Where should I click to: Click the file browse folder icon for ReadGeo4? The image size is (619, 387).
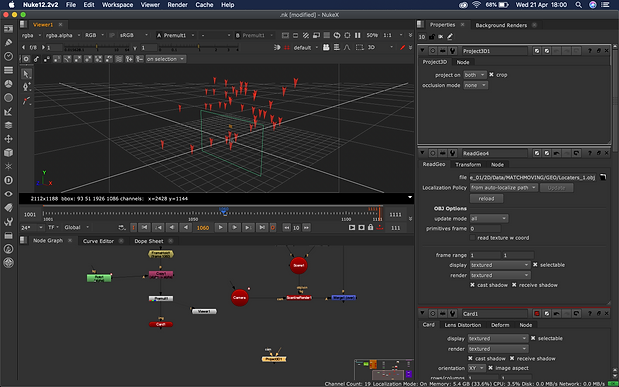coord(603,177)
